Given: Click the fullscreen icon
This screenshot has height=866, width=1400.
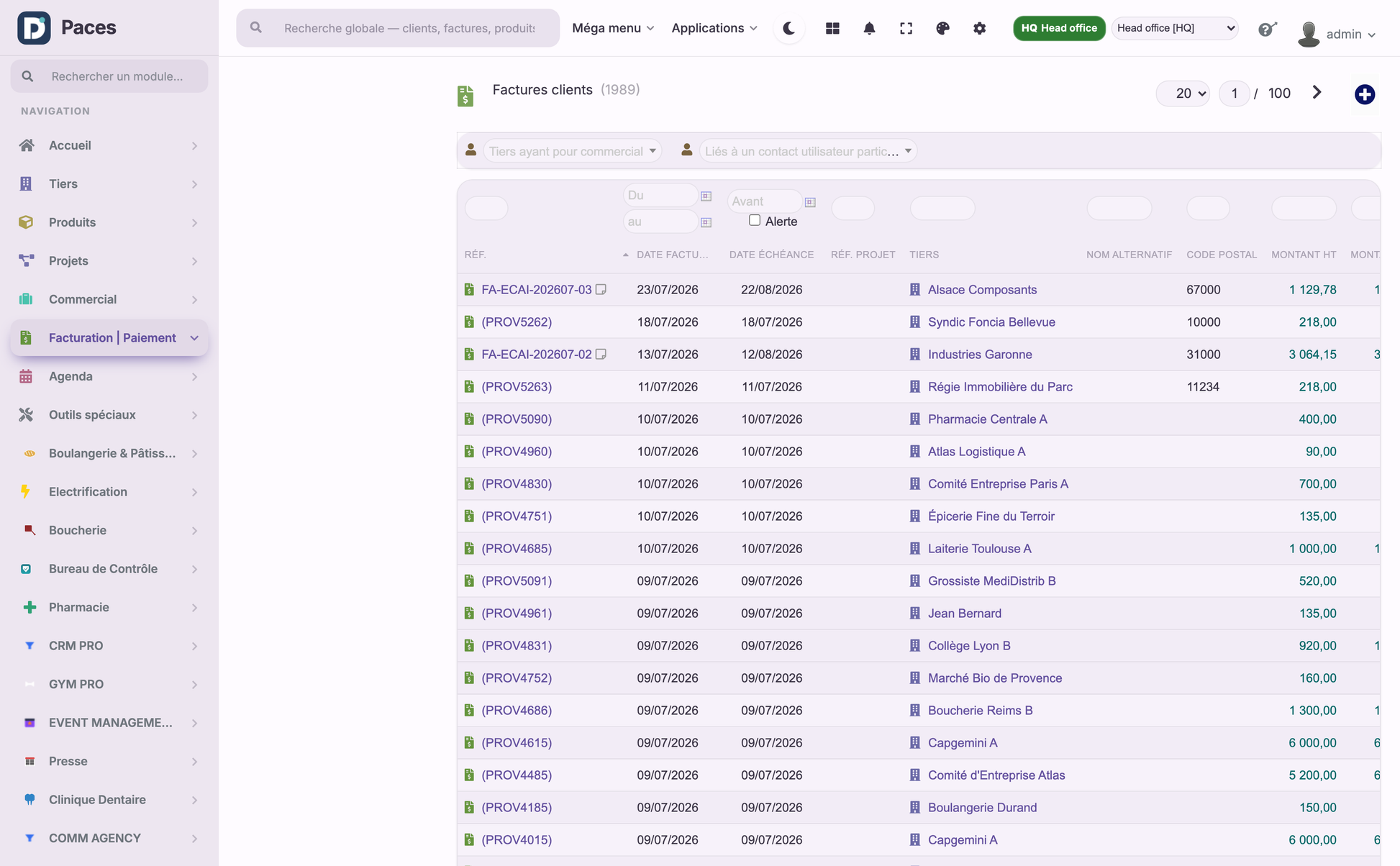Looking at the screenshot, I should pos(906,28).
